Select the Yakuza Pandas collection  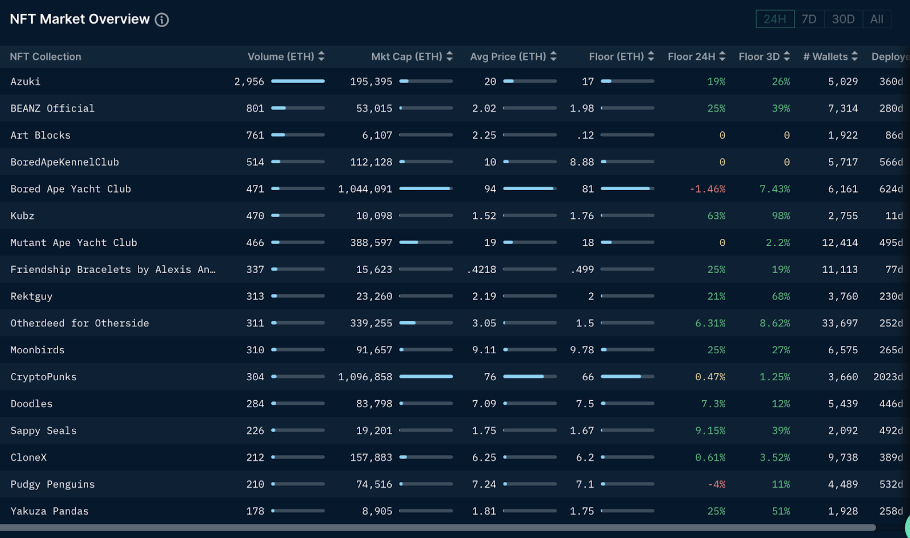pyautogui.click(x=49, y=511)
